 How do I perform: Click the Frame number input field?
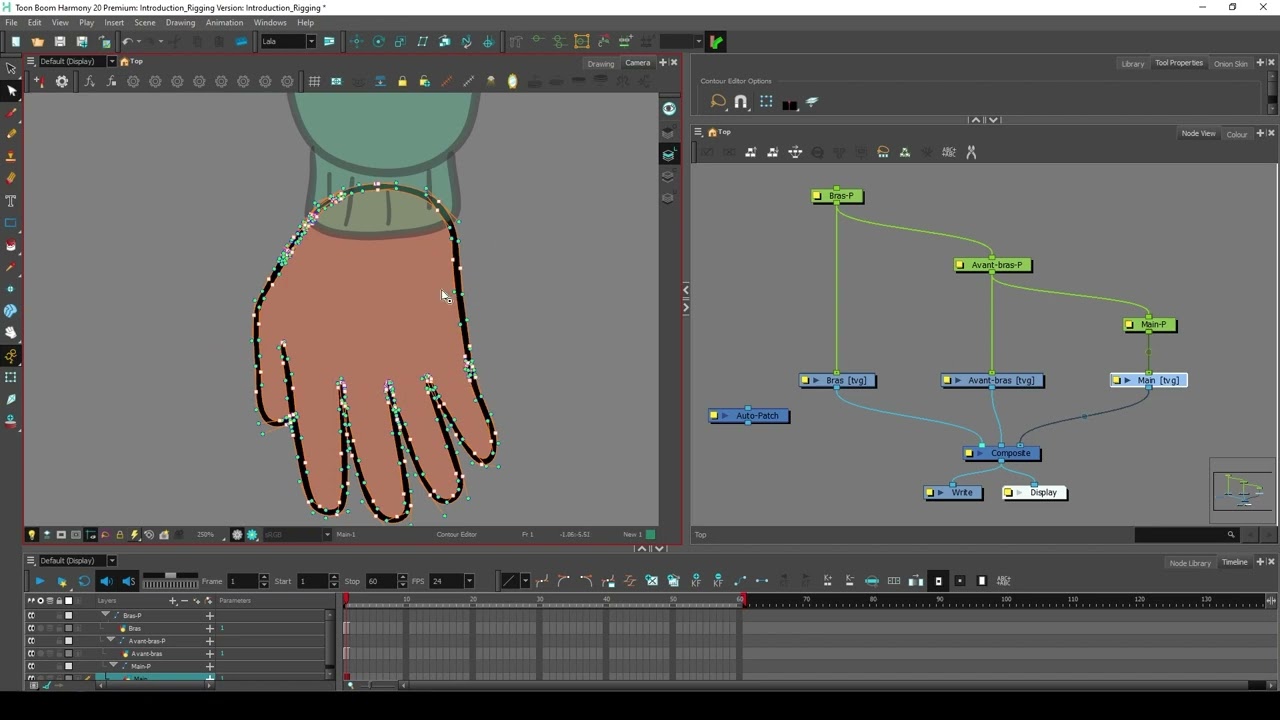point(242,581)
